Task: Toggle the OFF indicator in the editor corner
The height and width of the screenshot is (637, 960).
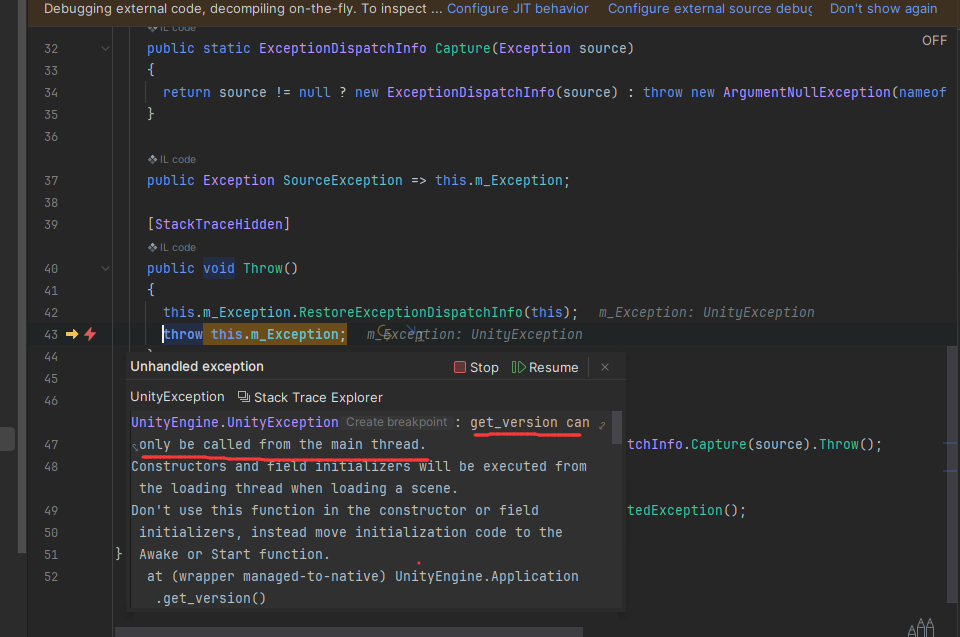Action: [934, 41]
